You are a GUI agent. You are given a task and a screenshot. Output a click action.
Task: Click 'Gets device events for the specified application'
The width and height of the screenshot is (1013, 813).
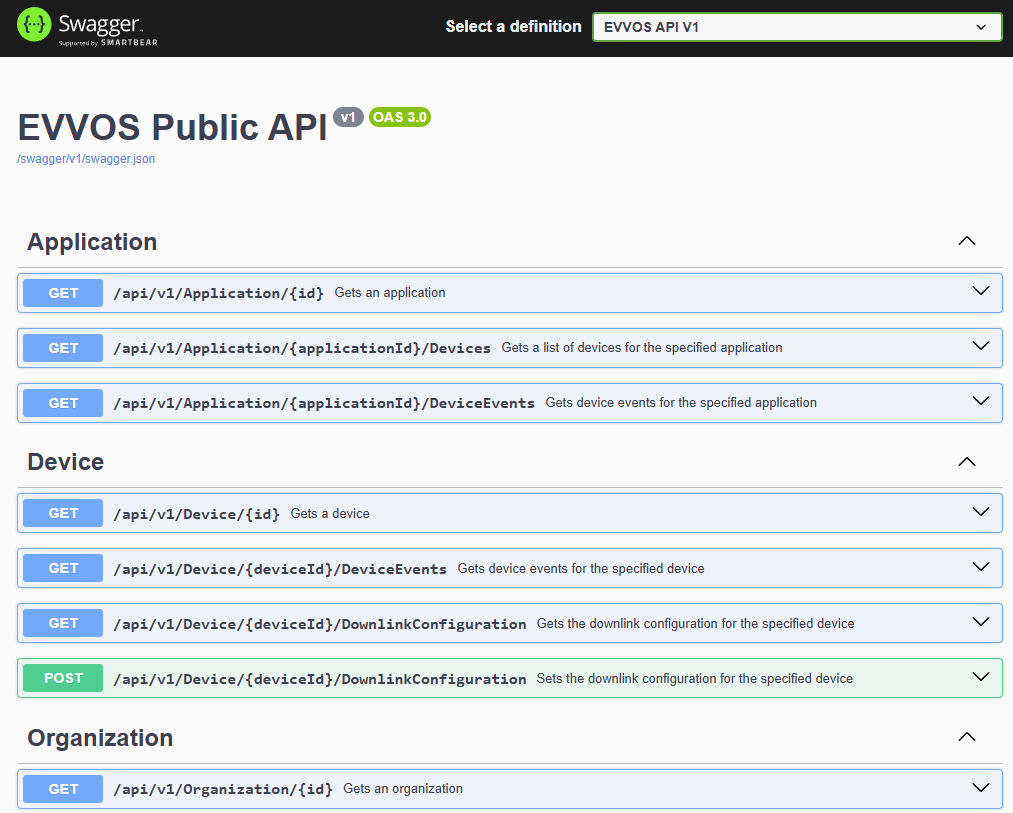point(681,403)
